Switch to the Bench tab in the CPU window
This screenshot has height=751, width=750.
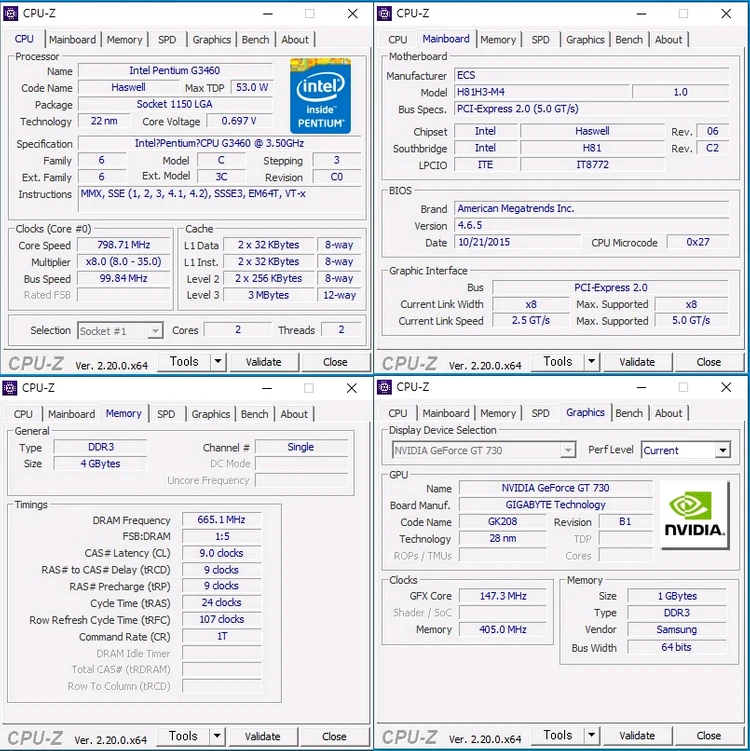click(255, 39)
